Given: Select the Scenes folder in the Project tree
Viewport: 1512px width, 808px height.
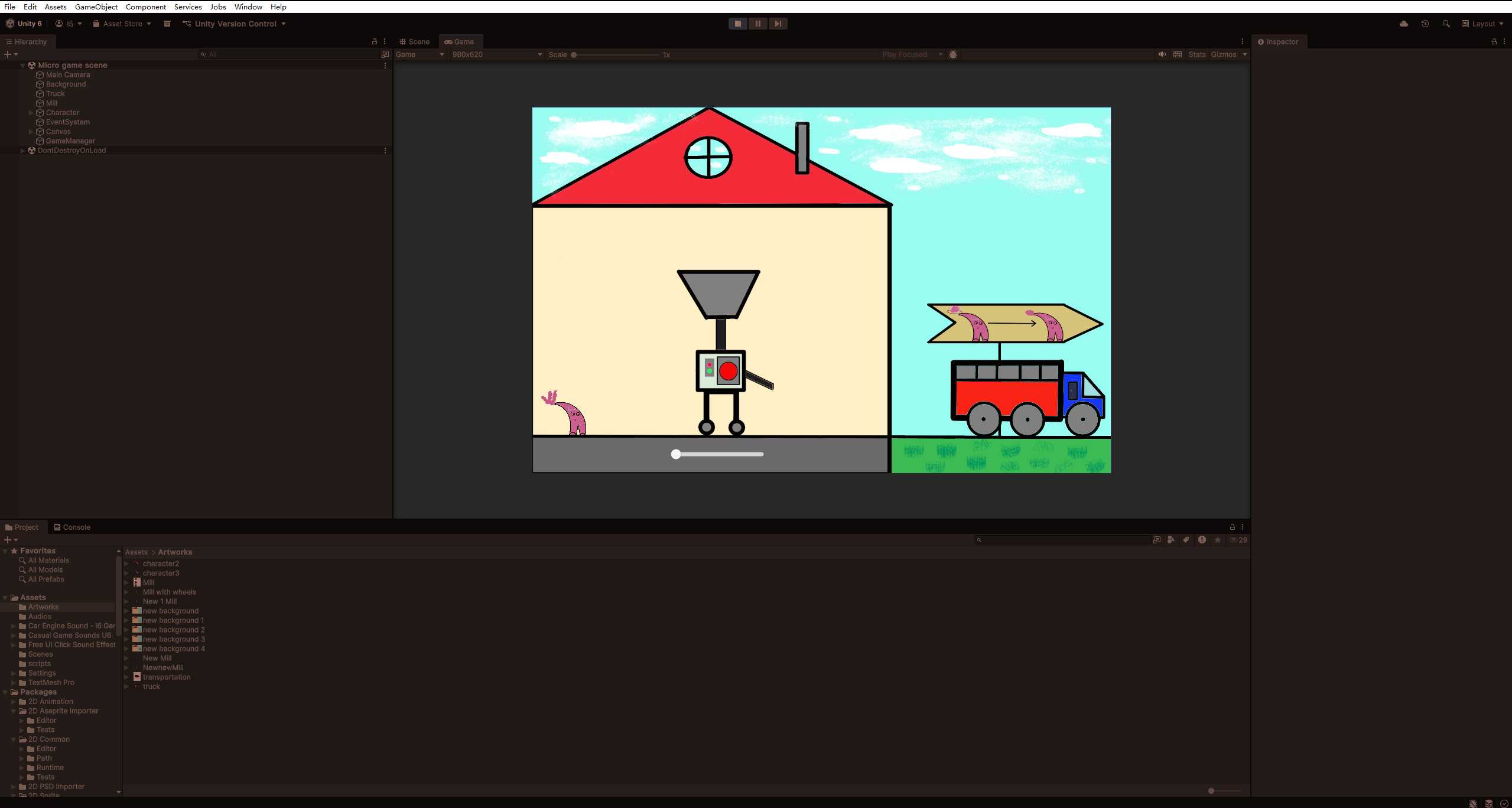Looking at the screenshot, I should click(40, 654).
